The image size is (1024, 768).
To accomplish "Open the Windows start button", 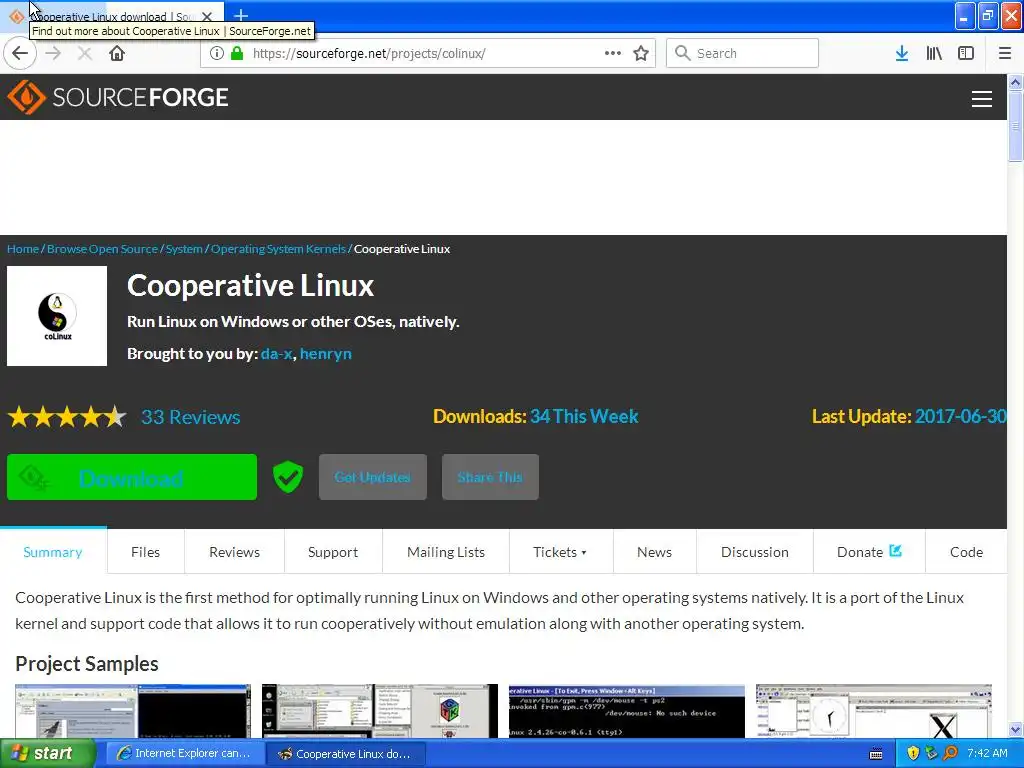I will (x=47, y=754).
